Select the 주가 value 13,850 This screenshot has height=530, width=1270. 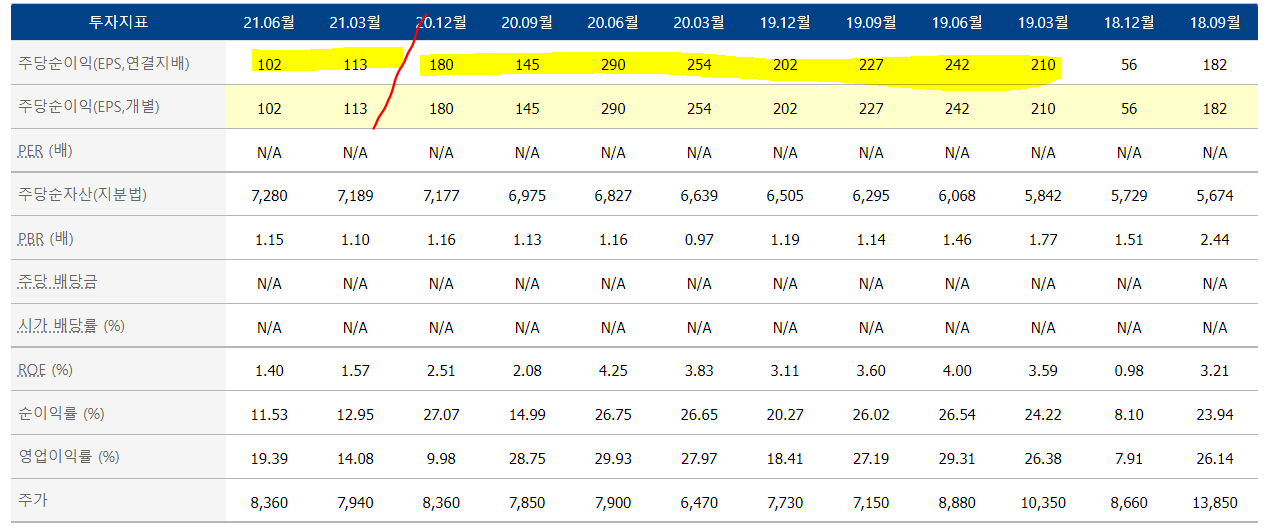tap(1215, 502)
